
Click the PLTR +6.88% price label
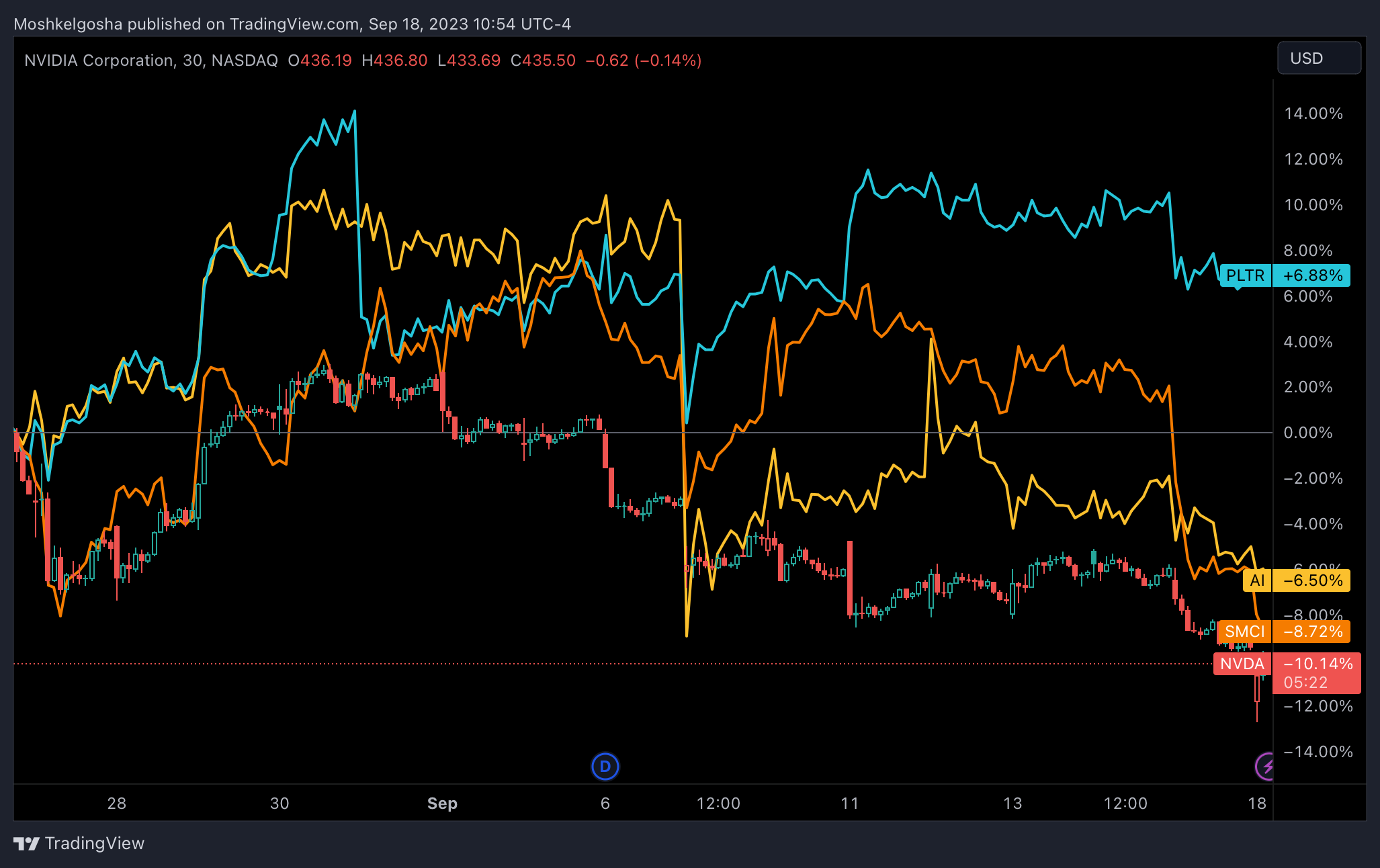coord(1285,275)
